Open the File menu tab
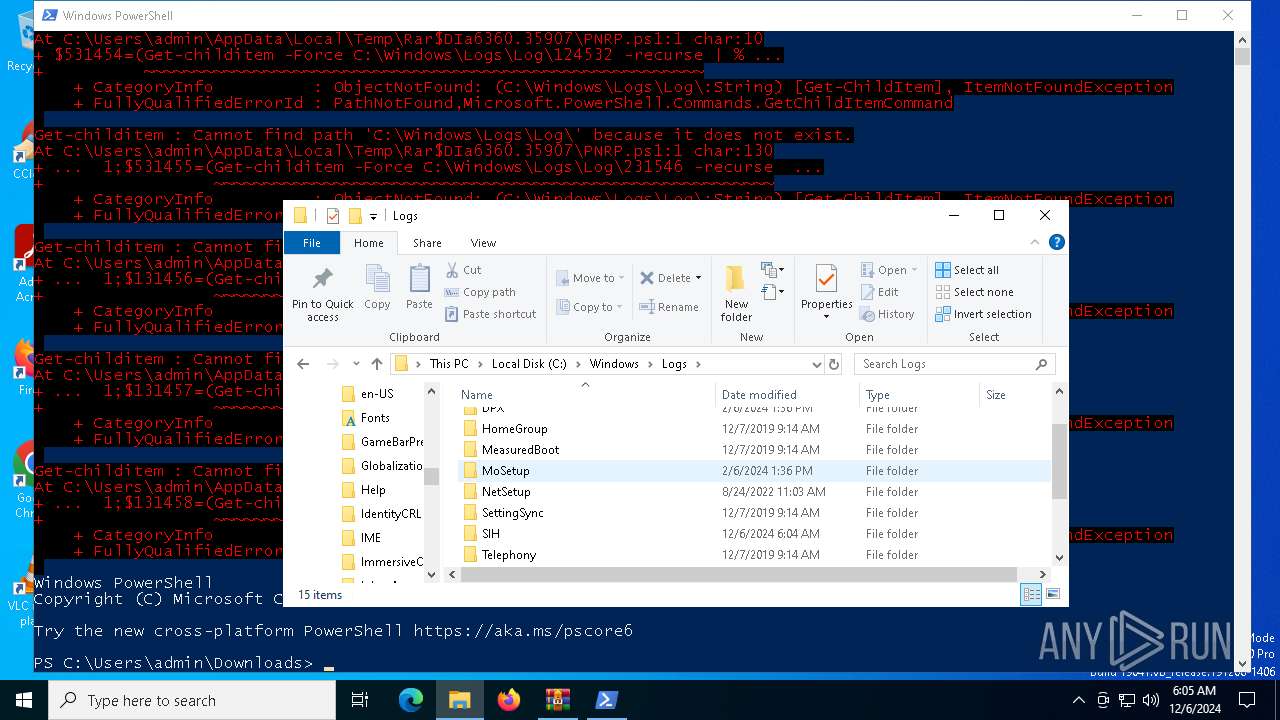 [x=312, y=243]
